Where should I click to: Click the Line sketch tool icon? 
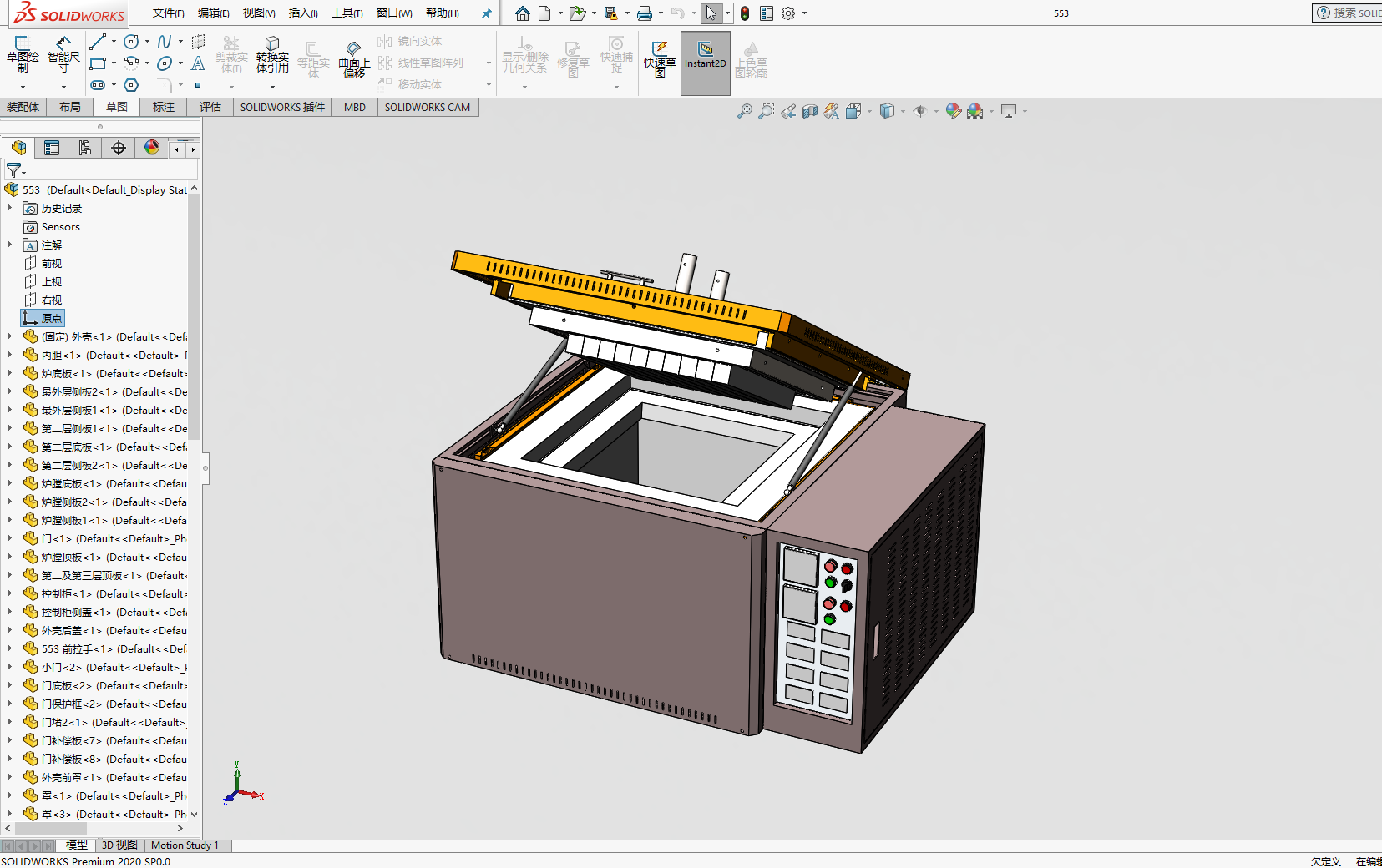point(98,41)
